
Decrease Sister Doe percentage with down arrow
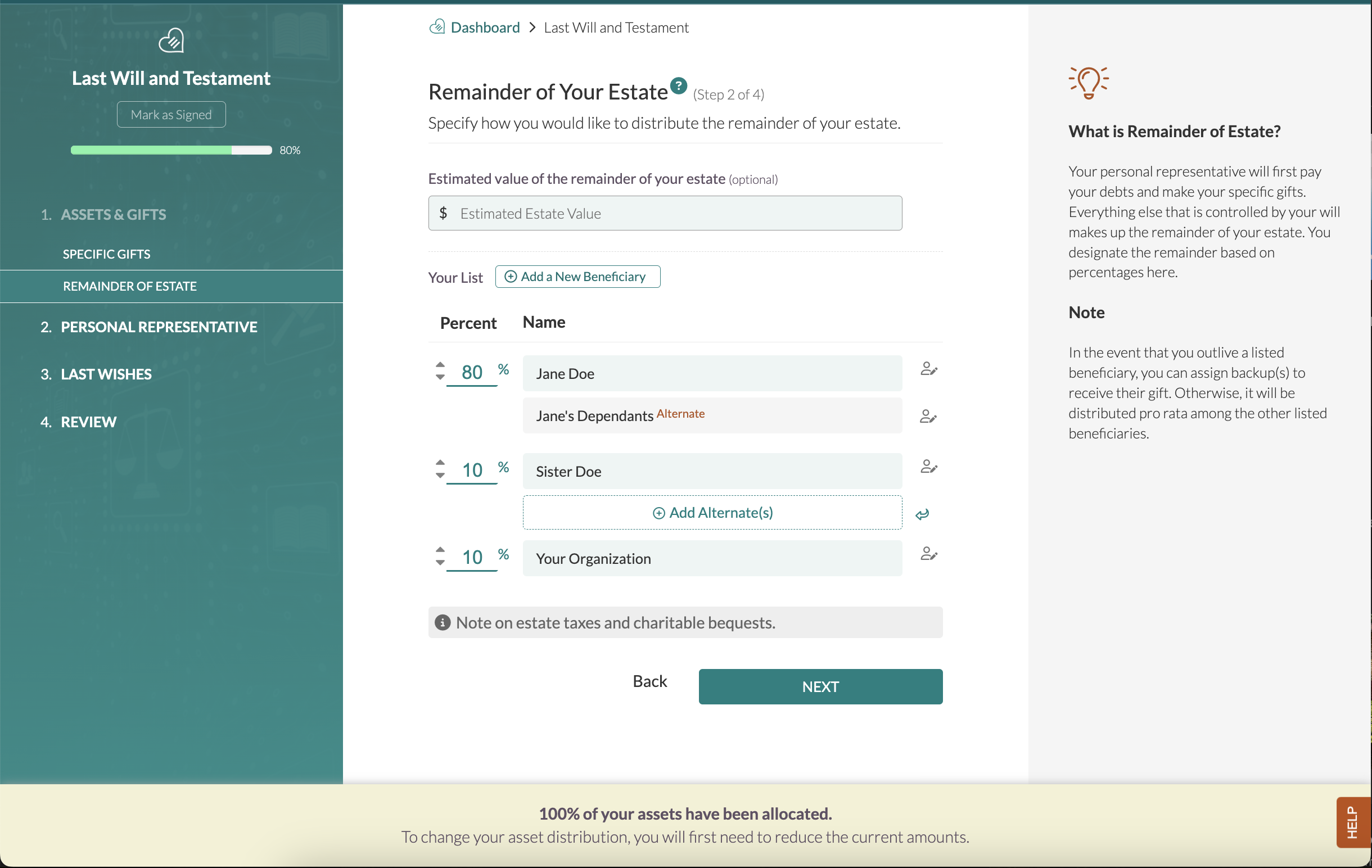click(440, 476)
